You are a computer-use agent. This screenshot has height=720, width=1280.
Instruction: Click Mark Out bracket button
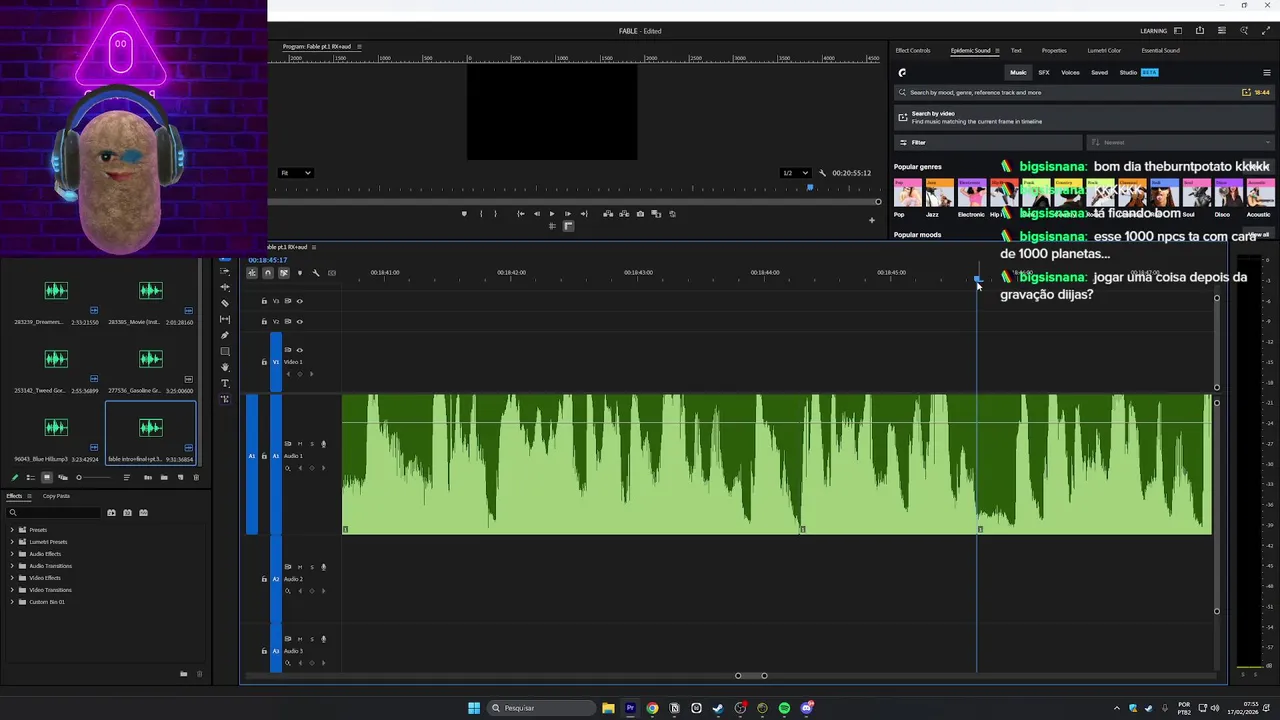(495, 213)
